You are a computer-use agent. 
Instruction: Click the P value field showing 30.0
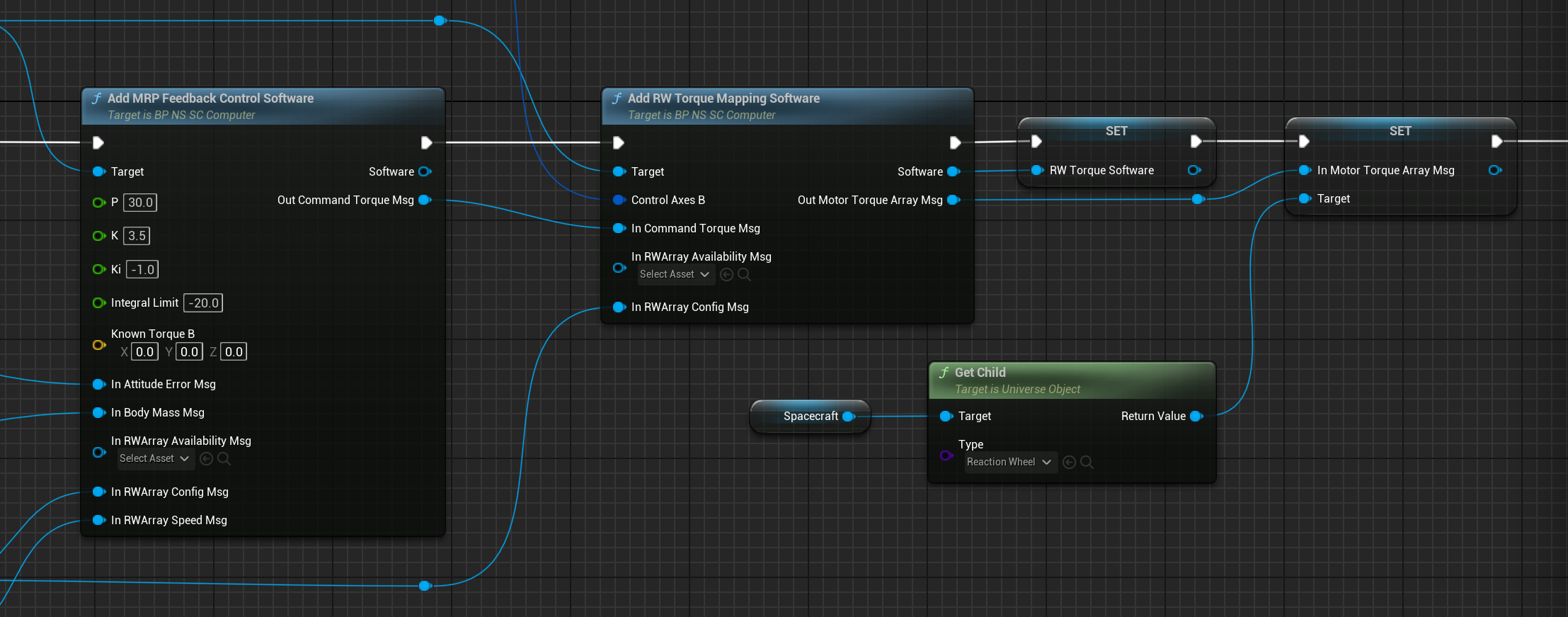[140, 203]
